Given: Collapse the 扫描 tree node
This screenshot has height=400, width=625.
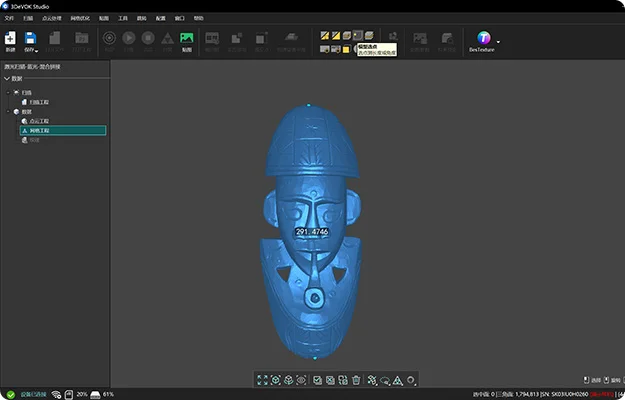Looking at the screenshot, I should coord(10,92).
